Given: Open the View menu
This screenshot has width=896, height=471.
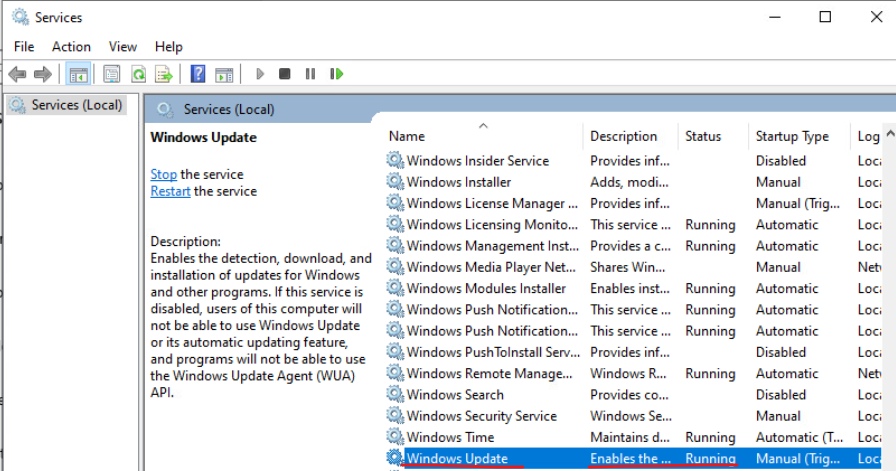Looking at the screenshot, I should pyautogui.click(x=123, y=47).
